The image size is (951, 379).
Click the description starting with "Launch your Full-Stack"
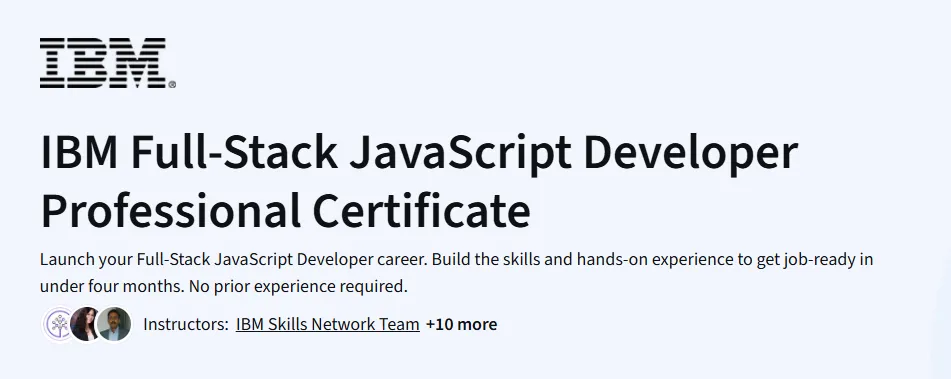click(x=456, y=273)
